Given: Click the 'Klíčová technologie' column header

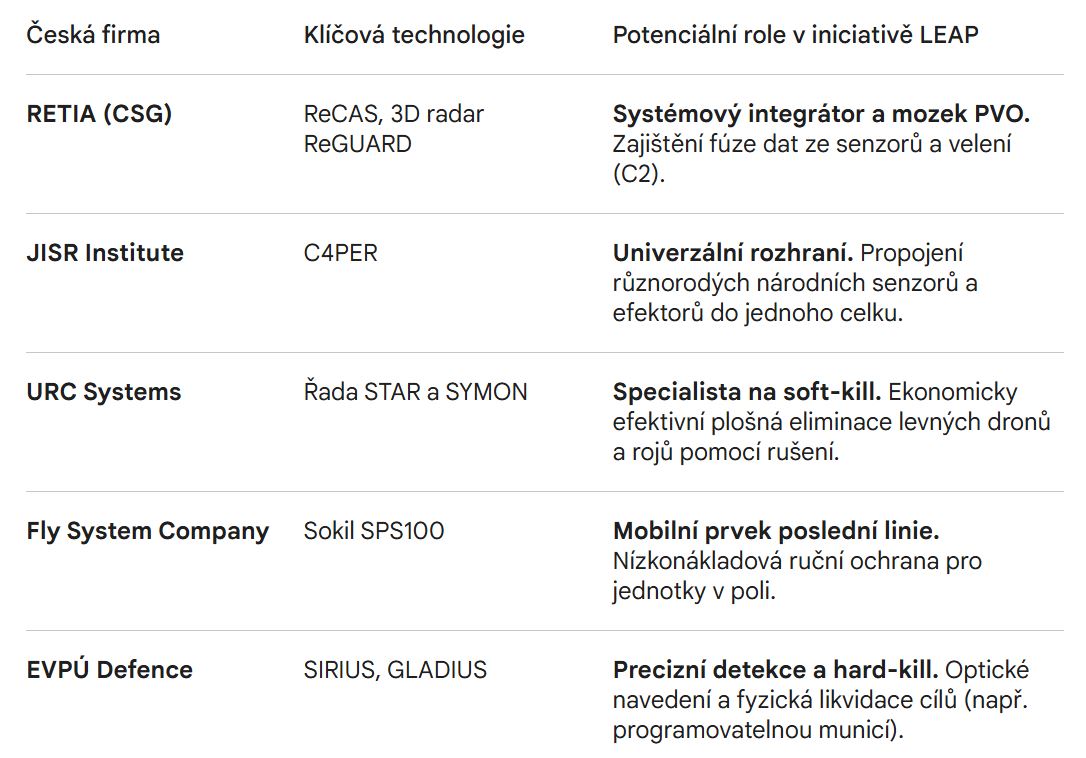Looking at the screenshot, I should (x=414, y=35).
